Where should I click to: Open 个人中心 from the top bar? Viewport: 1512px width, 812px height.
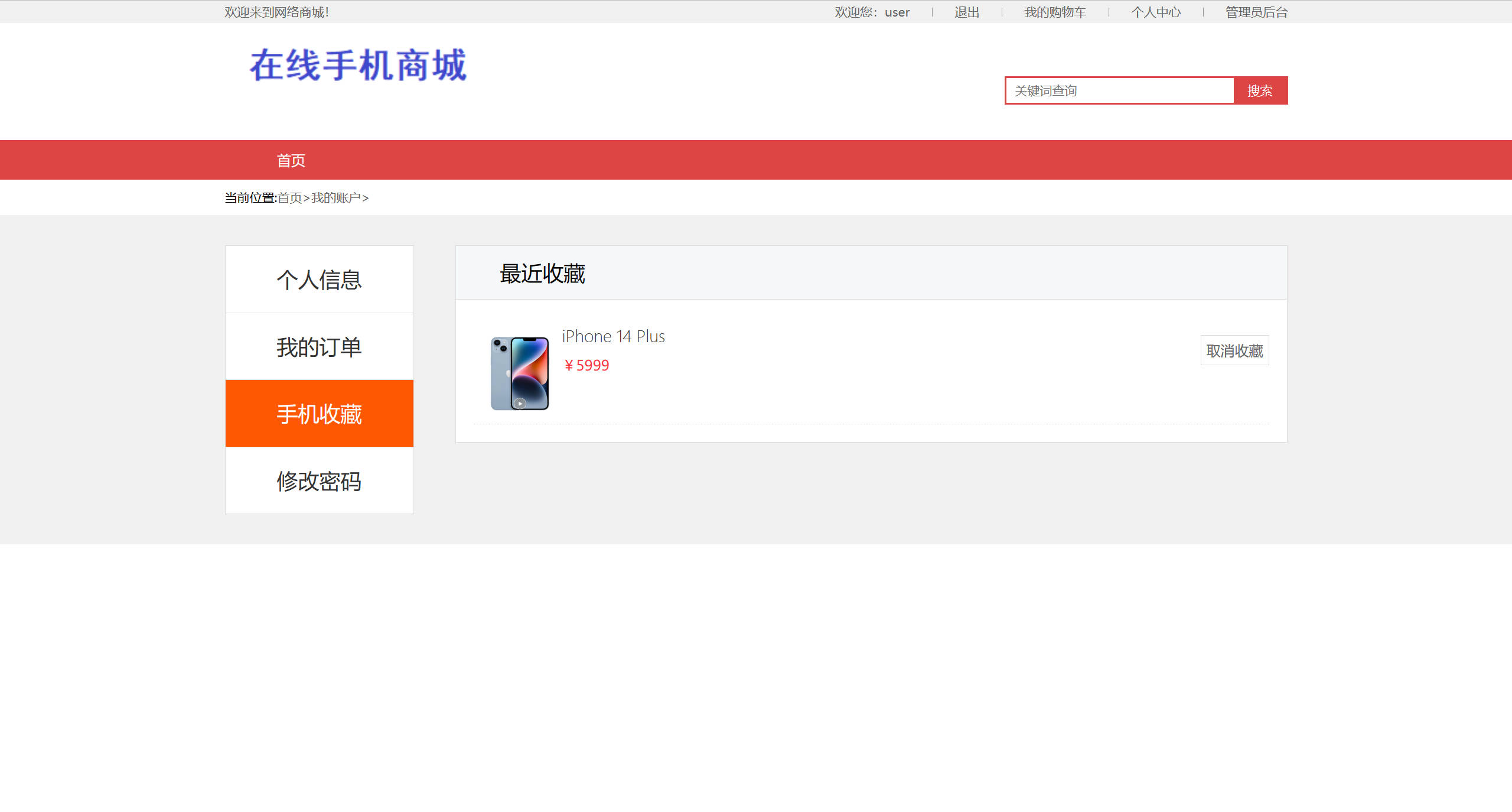click(x=1156, y=12)
